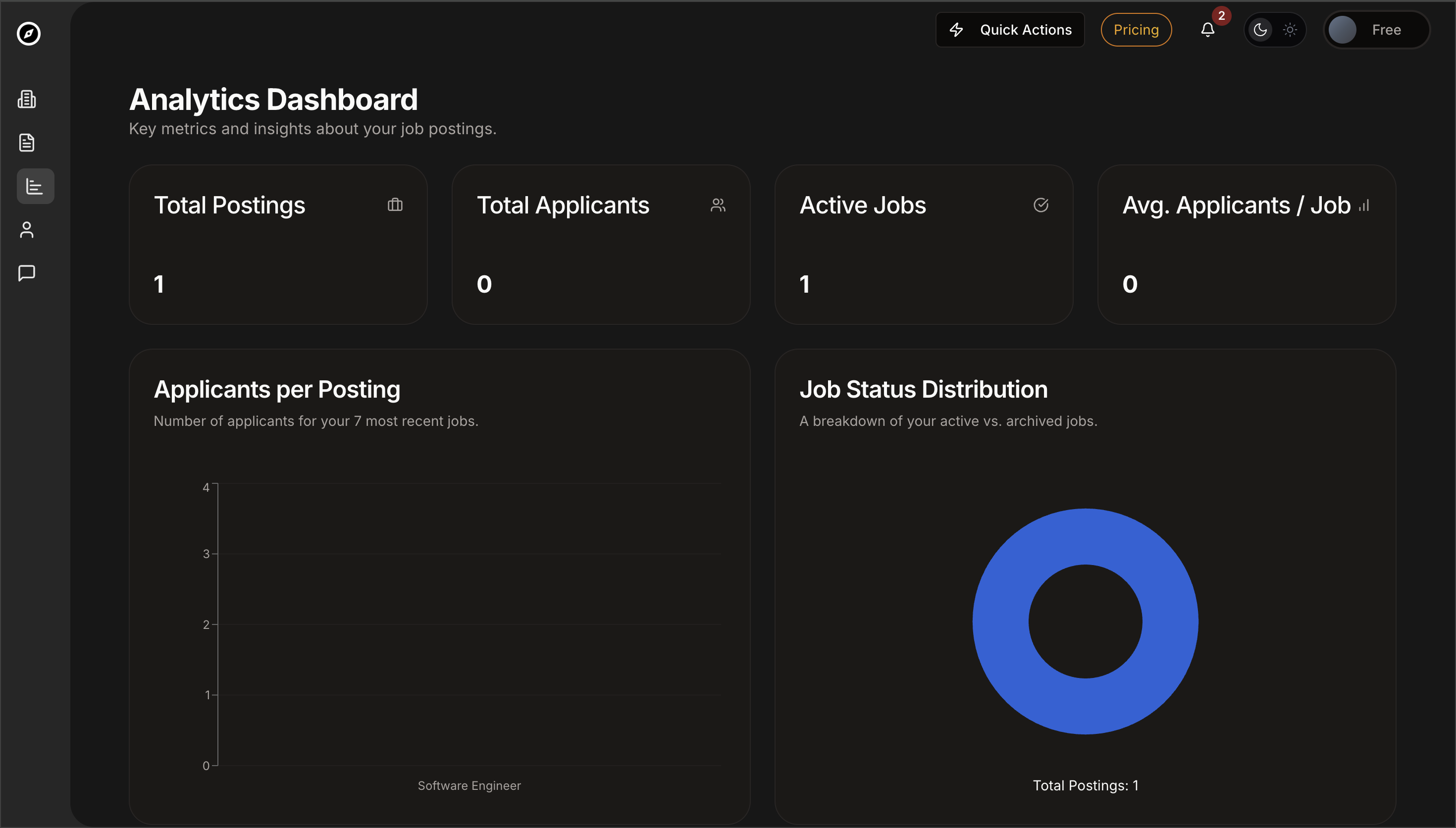The height and width of the screenshot is (828, 1456).
Task: Open the messages chat sidebar icon
Action: (27, 273)
